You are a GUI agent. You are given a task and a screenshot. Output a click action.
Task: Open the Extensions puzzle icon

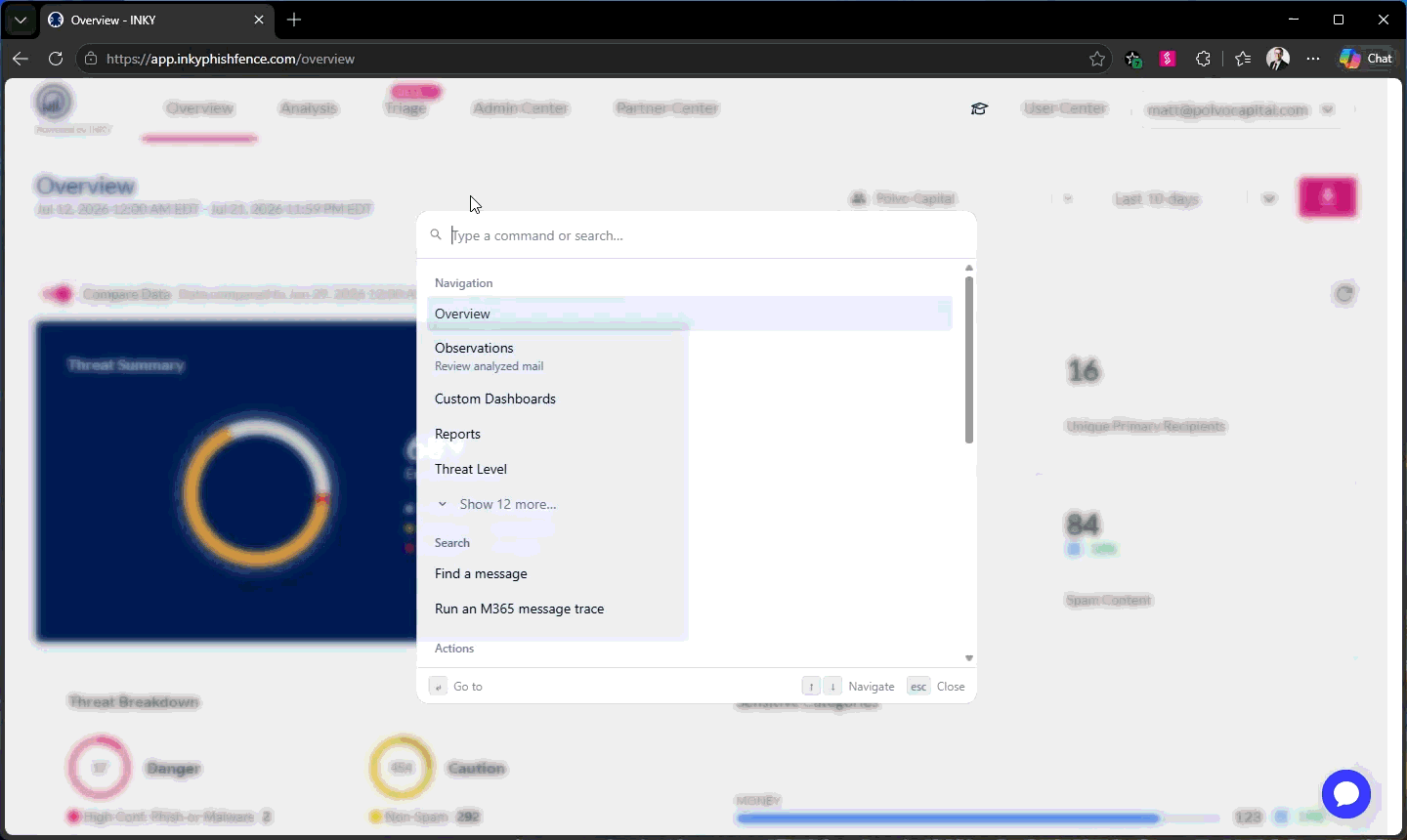tap(1204, 59)
